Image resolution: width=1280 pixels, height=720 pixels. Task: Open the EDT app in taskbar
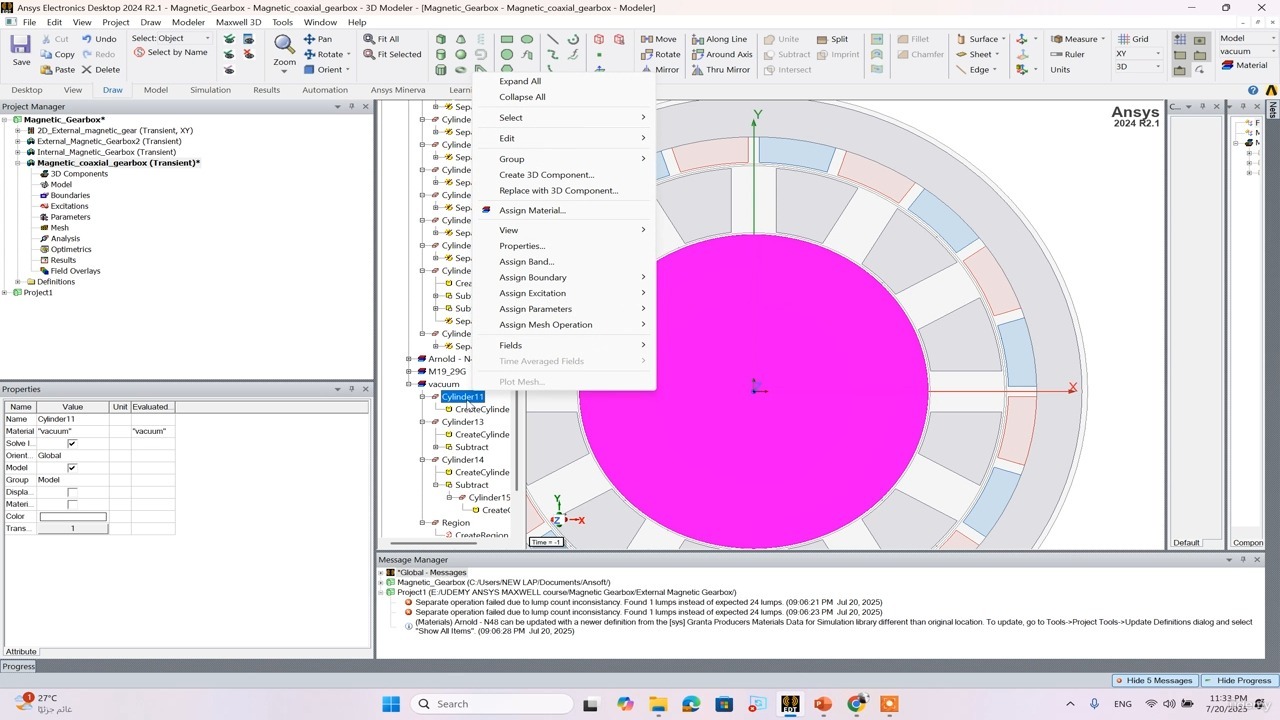click(x=790, y=704)
